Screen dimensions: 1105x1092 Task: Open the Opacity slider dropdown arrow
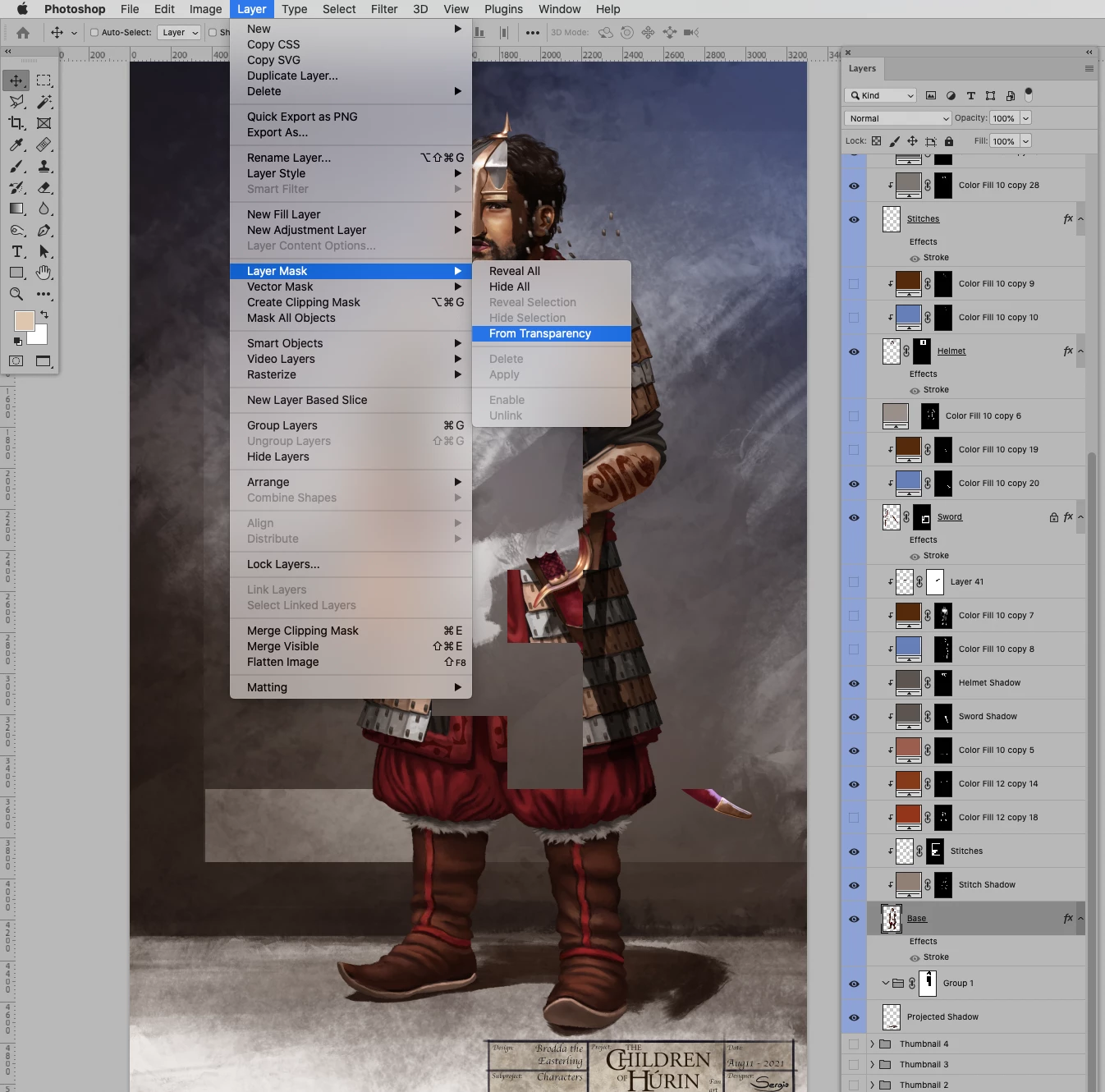[x=1025, y=118]
